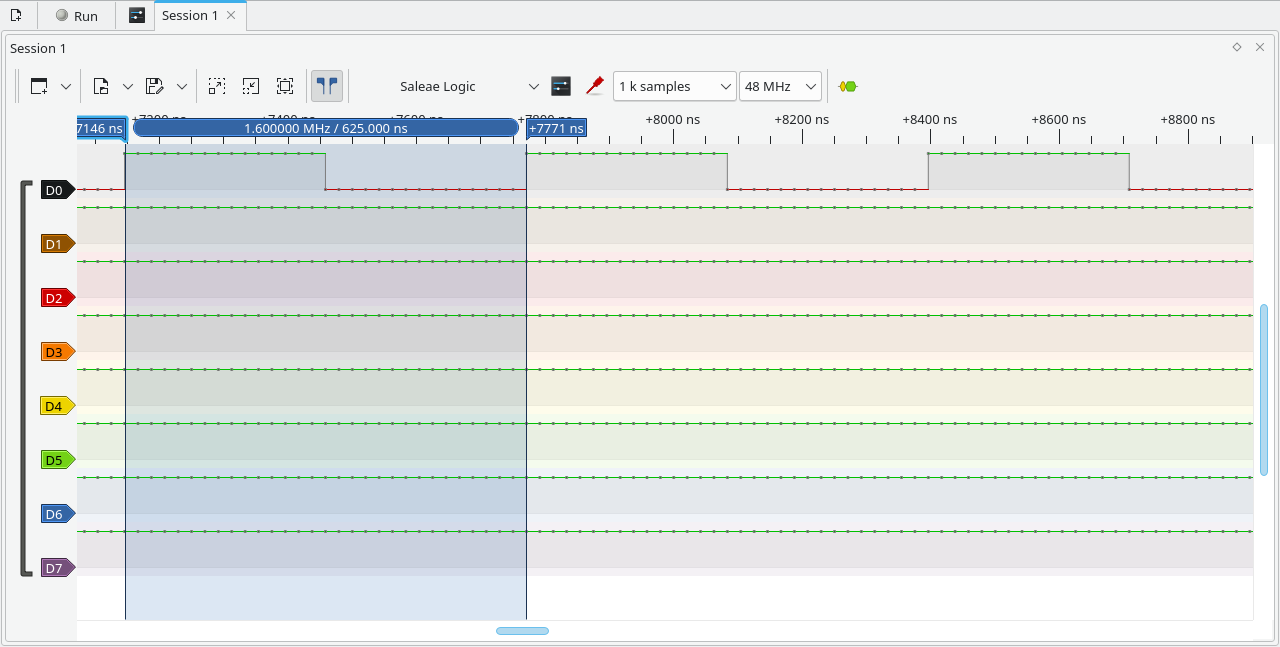Close the Session 1 tab
Image resolution: width=1280 pixels, height=647 pixels.
(232, 16)
